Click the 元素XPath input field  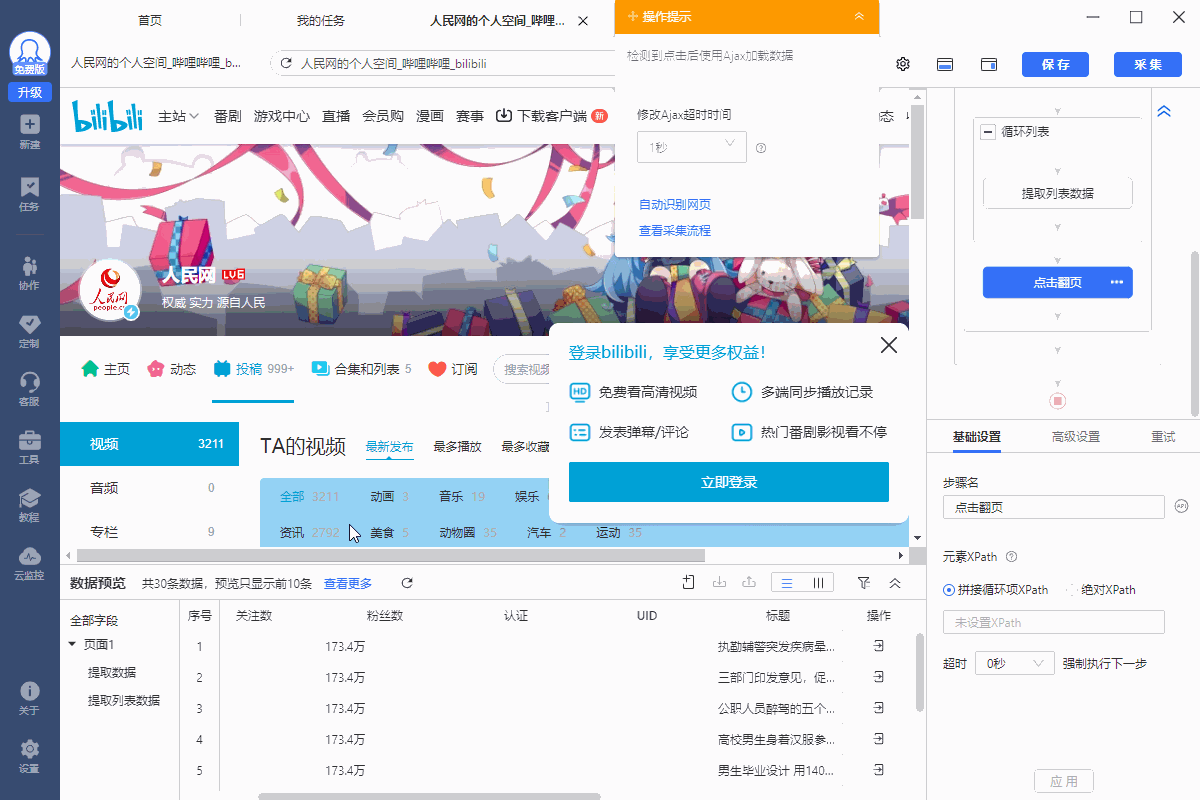click(1054, 622)
